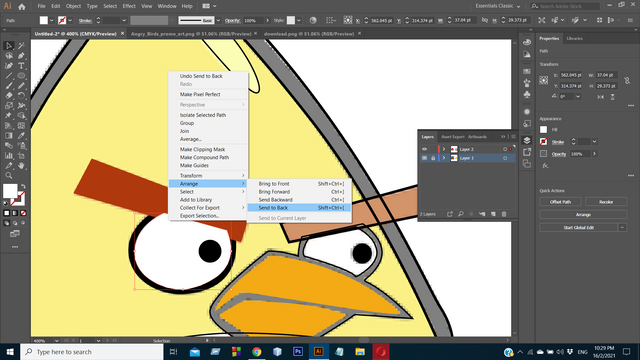640x360 pixels.
Task: Select the Ellipse tool
Action: tap(21, 76)
